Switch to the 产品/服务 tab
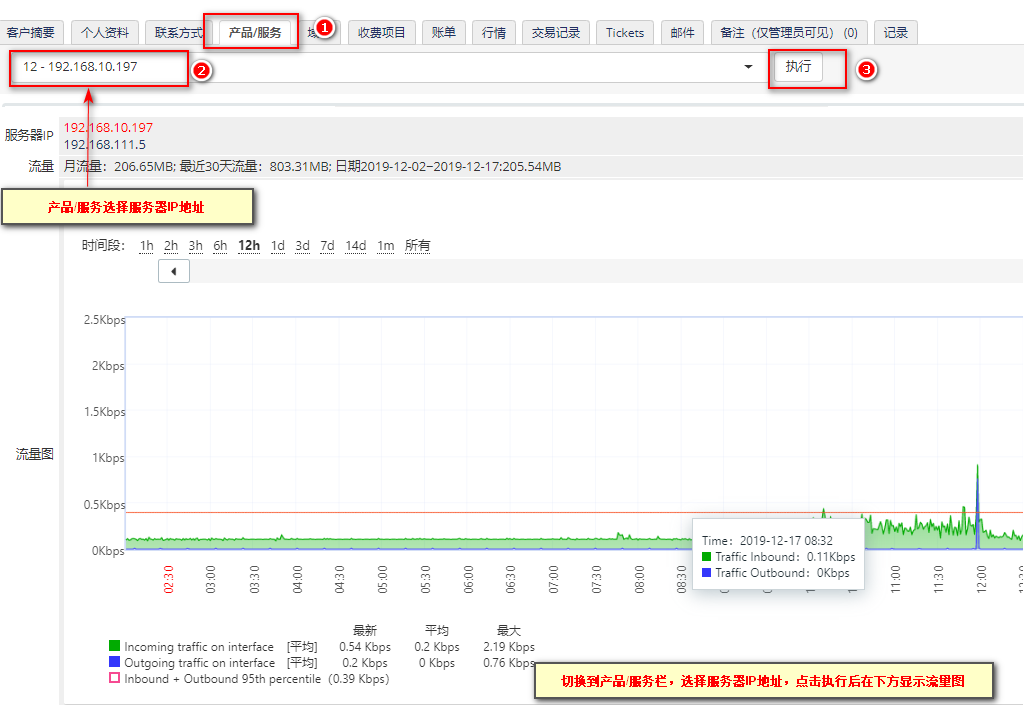This screenshot has height=705, width=1024. pos(255,33)
